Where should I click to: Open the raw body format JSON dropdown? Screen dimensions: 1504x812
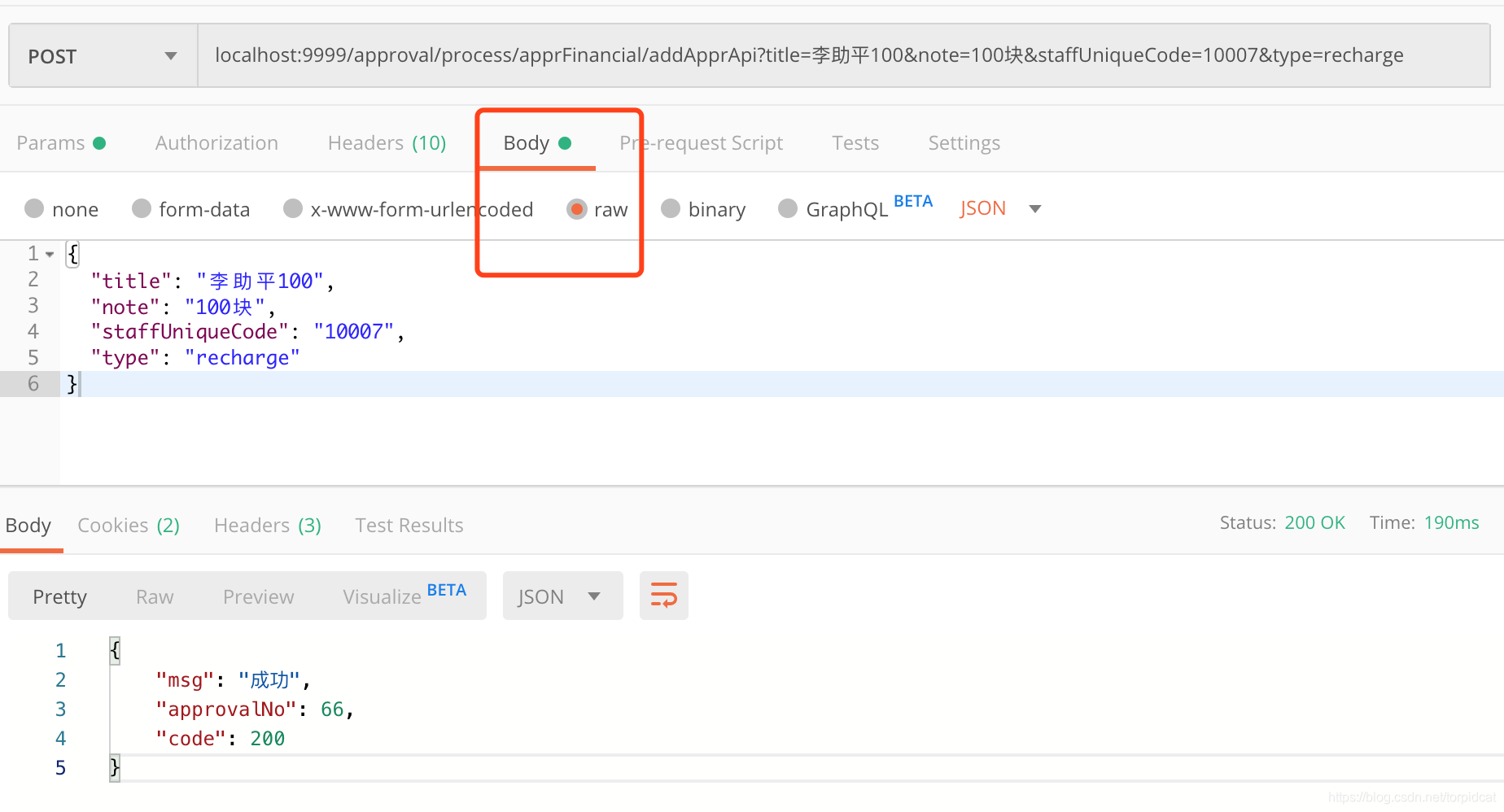click(x=999, y=208)
